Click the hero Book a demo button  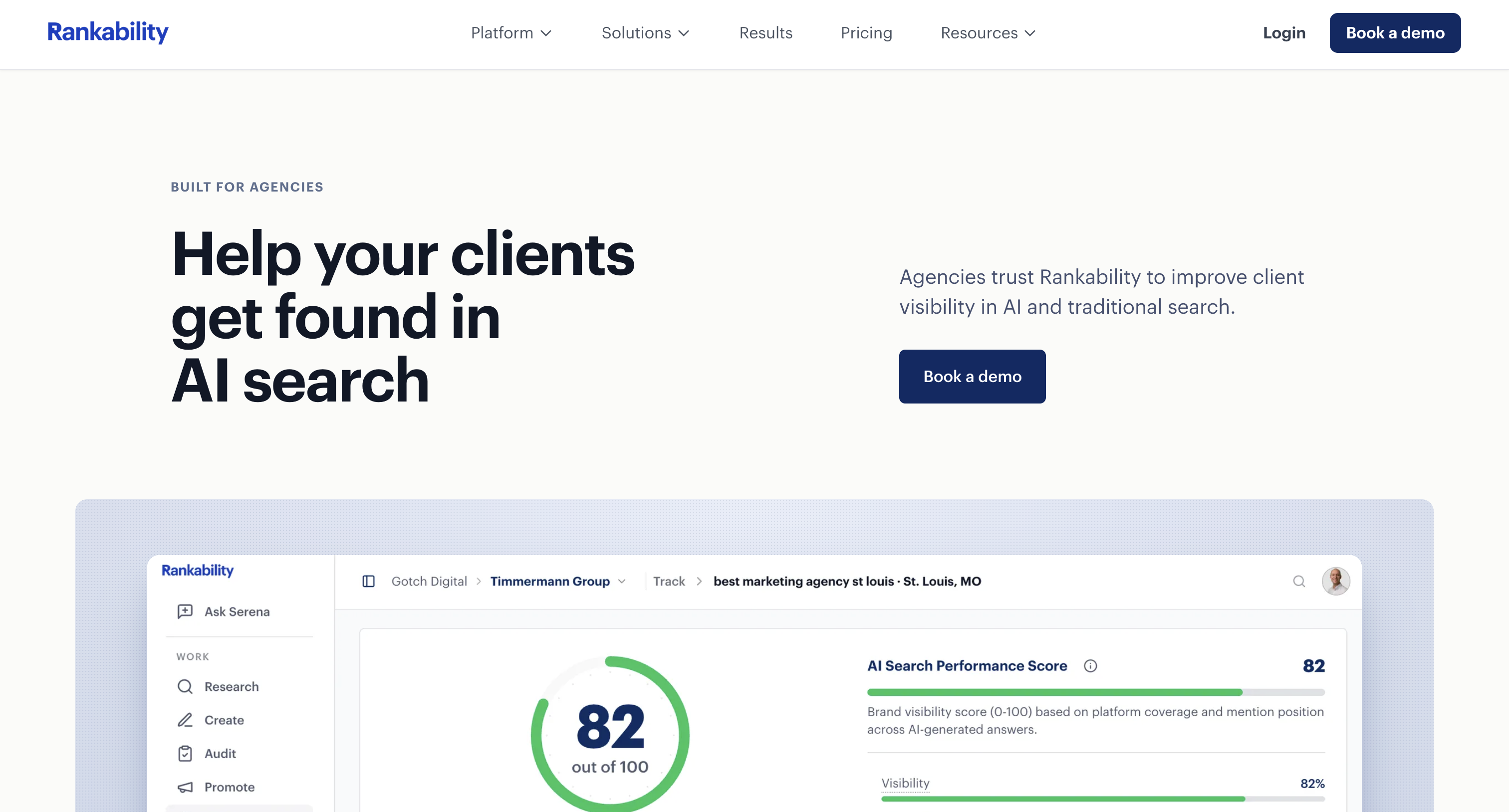coord(972,377)
